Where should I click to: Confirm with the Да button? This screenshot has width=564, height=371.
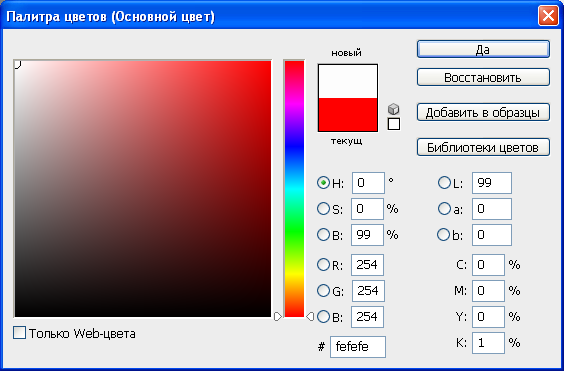pyautogui.click(x=483, y=49)
